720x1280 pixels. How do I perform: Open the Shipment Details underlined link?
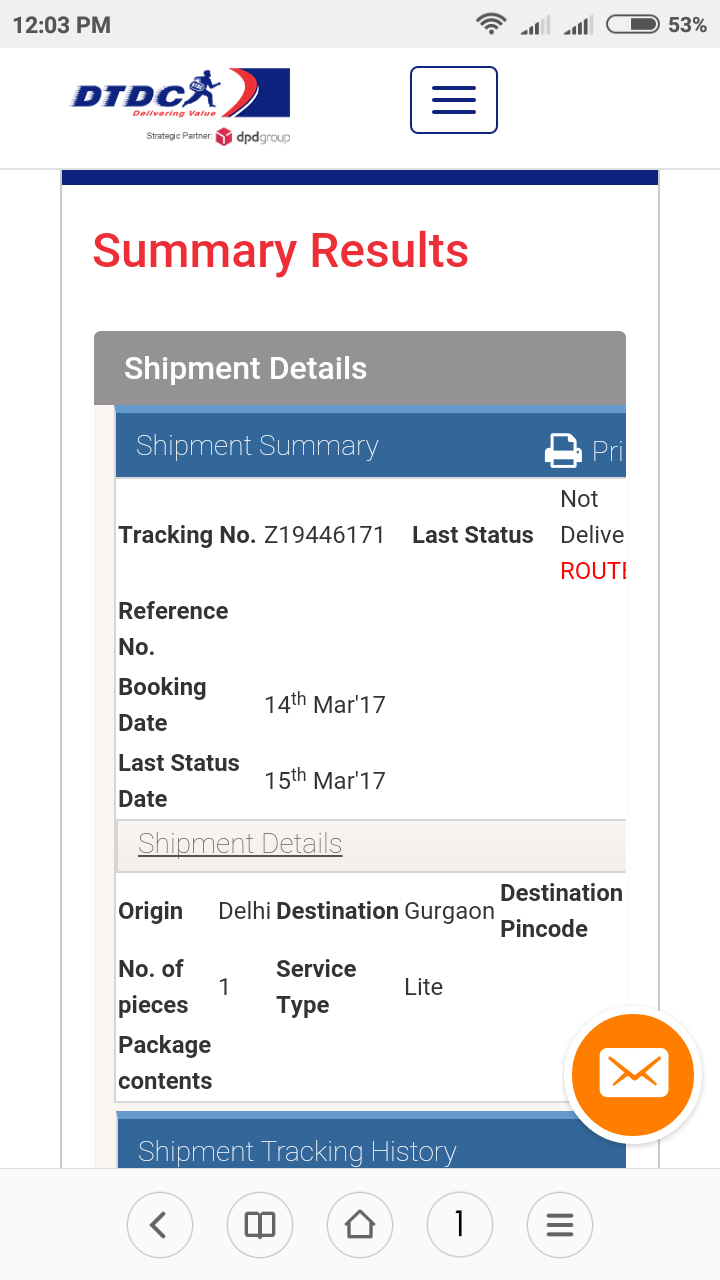coord(240,844)
